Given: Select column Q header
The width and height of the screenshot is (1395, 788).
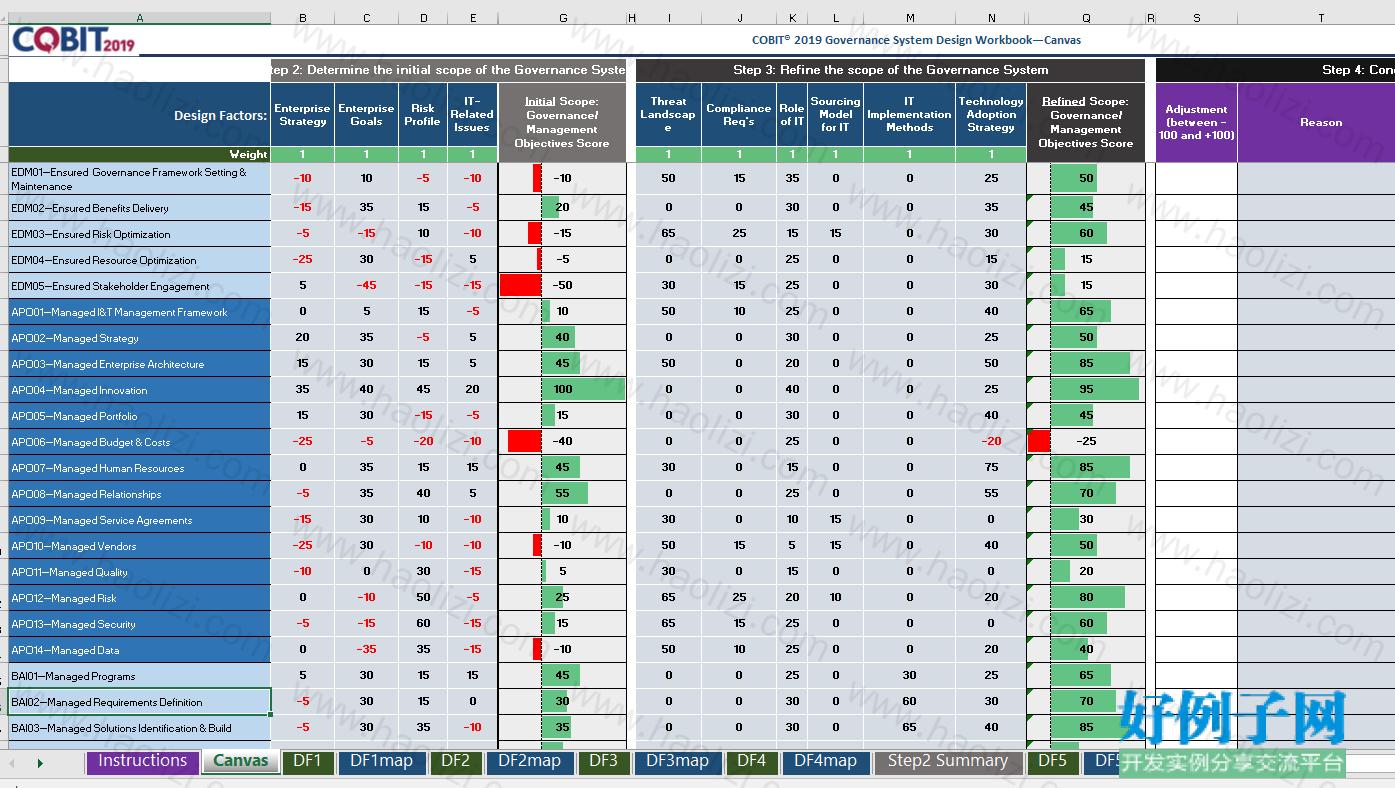Looking at the screenshot, I should click(1086, 18).
